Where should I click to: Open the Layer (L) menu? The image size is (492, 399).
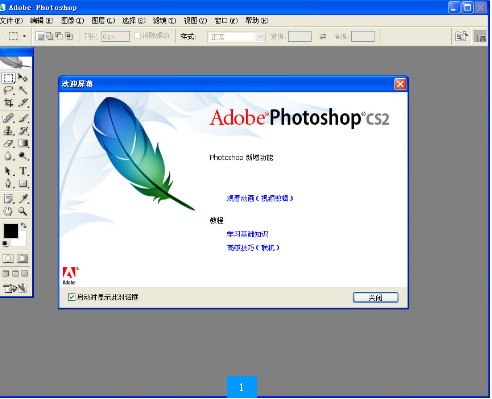(103, 21)
